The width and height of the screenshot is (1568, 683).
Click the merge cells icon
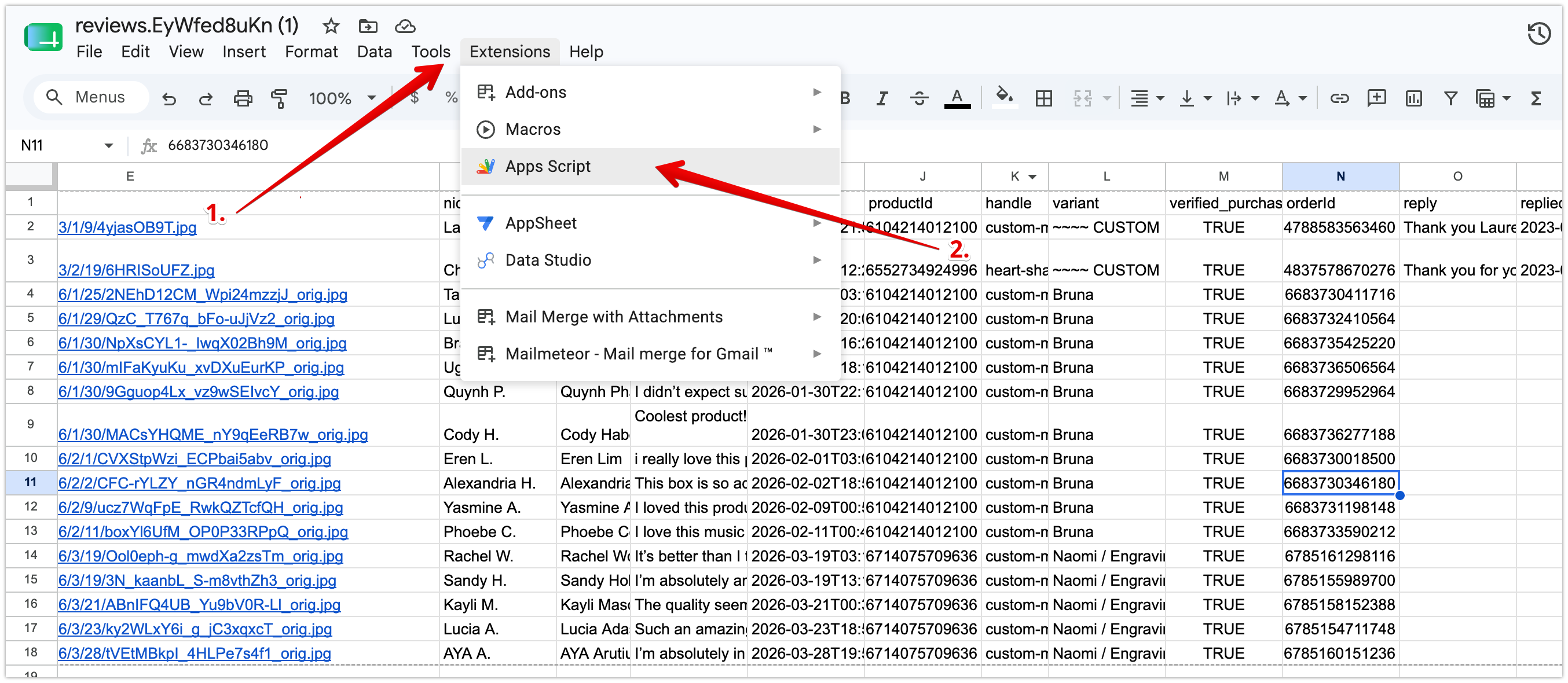pos(1082,98)
